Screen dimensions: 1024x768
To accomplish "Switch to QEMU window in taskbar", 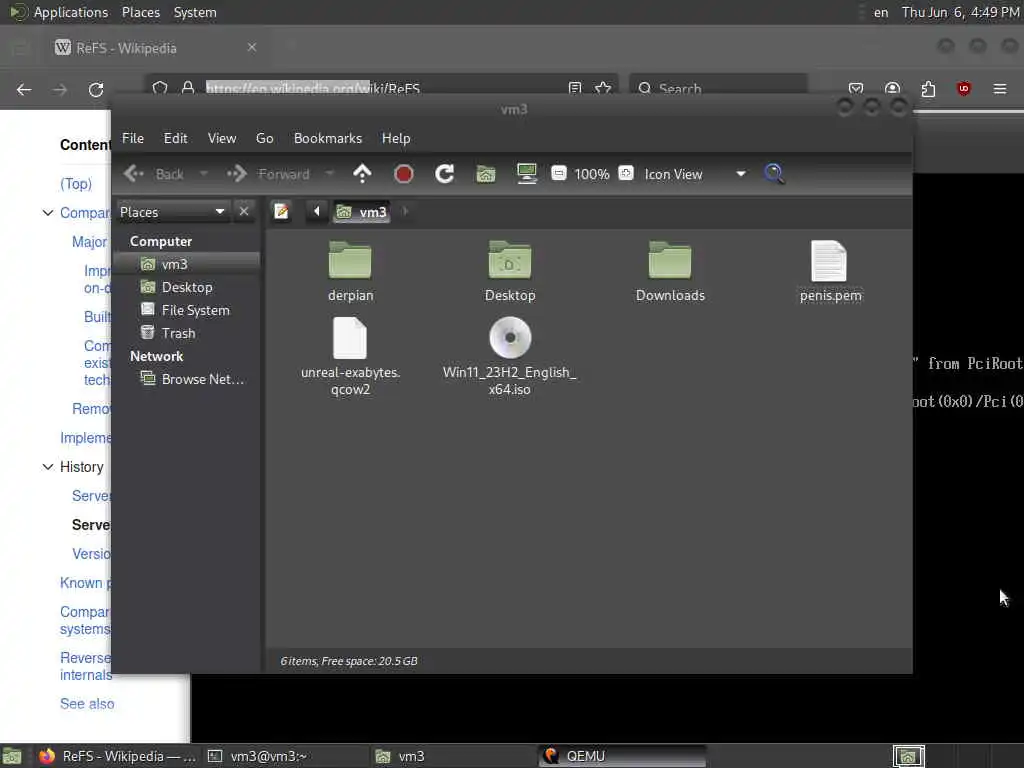I will click(622, 756).
